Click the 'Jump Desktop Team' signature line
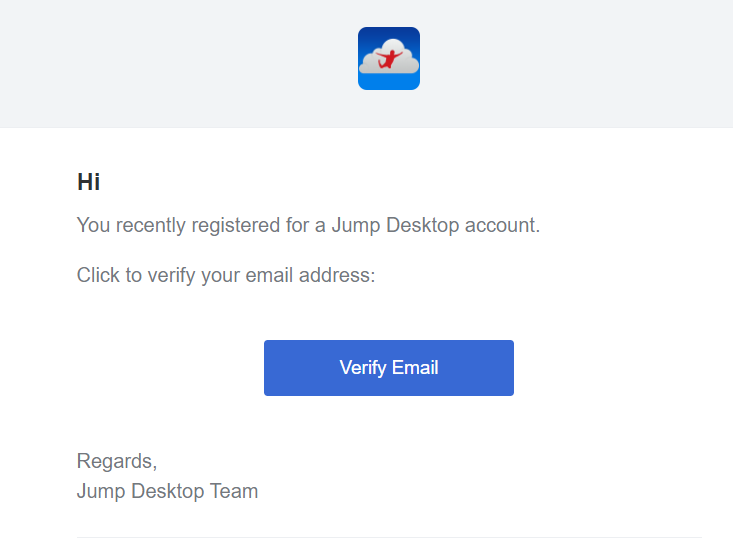This screenshot has width=733, height=539. click(167, 492)
